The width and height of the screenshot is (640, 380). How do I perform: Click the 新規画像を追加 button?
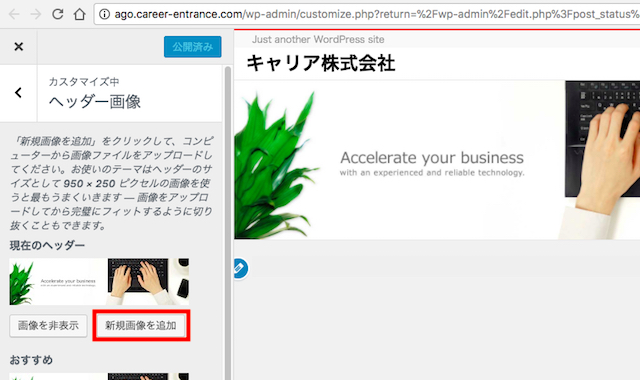[x=141, y=326]
